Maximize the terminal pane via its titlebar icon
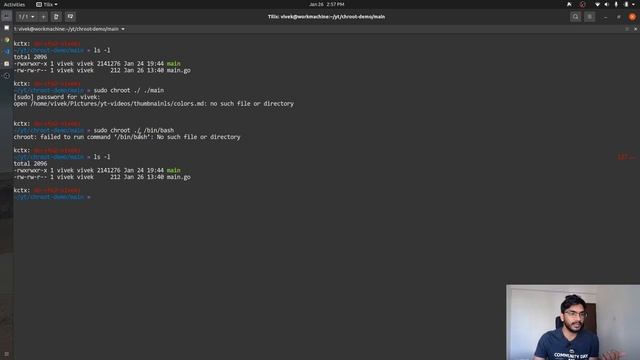The width and height of the screenshot is (640, 360). [627, 29]
